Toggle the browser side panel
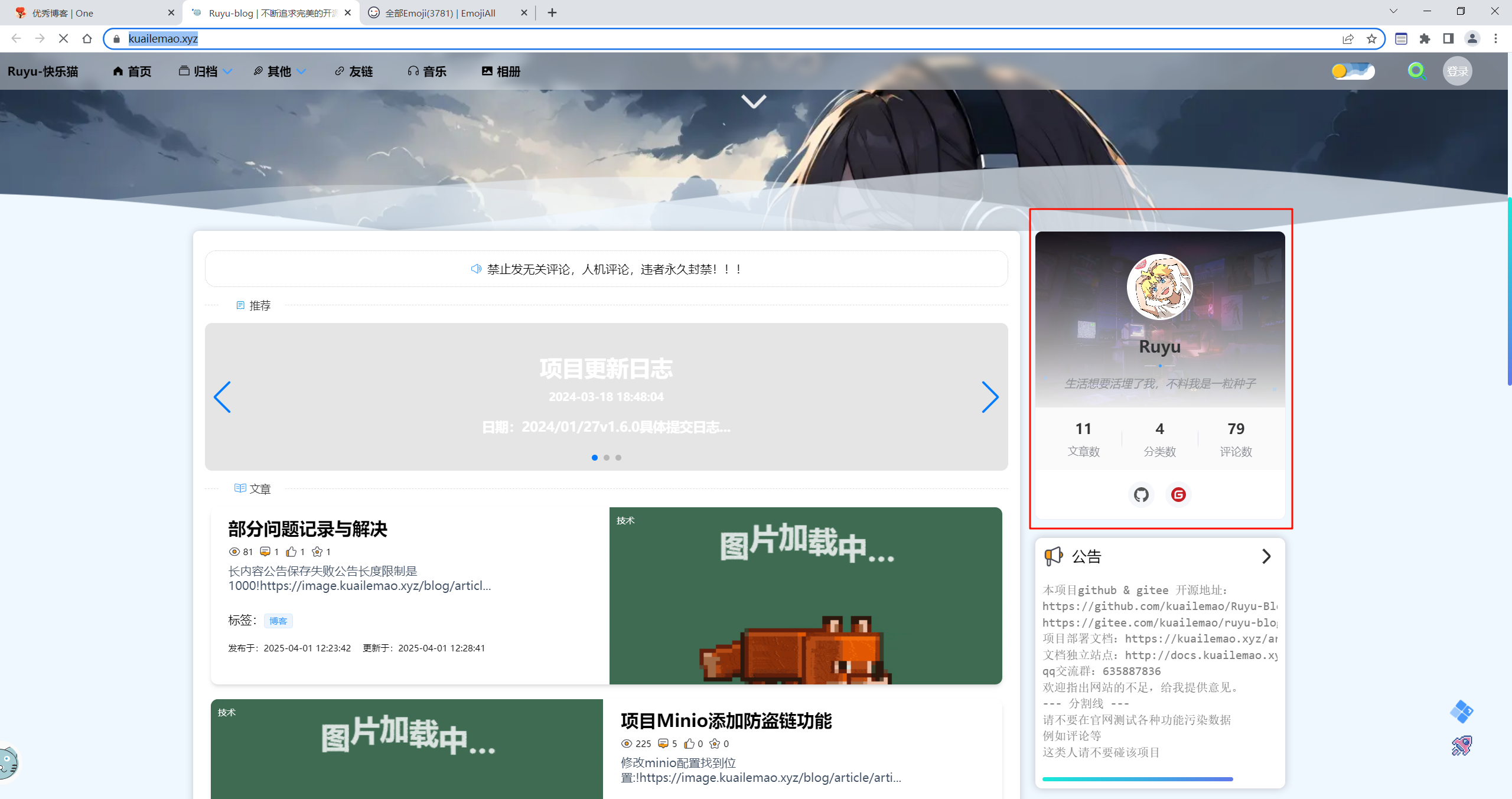The width and height of the screenshot is (1512, 799). click(1448, 38)
